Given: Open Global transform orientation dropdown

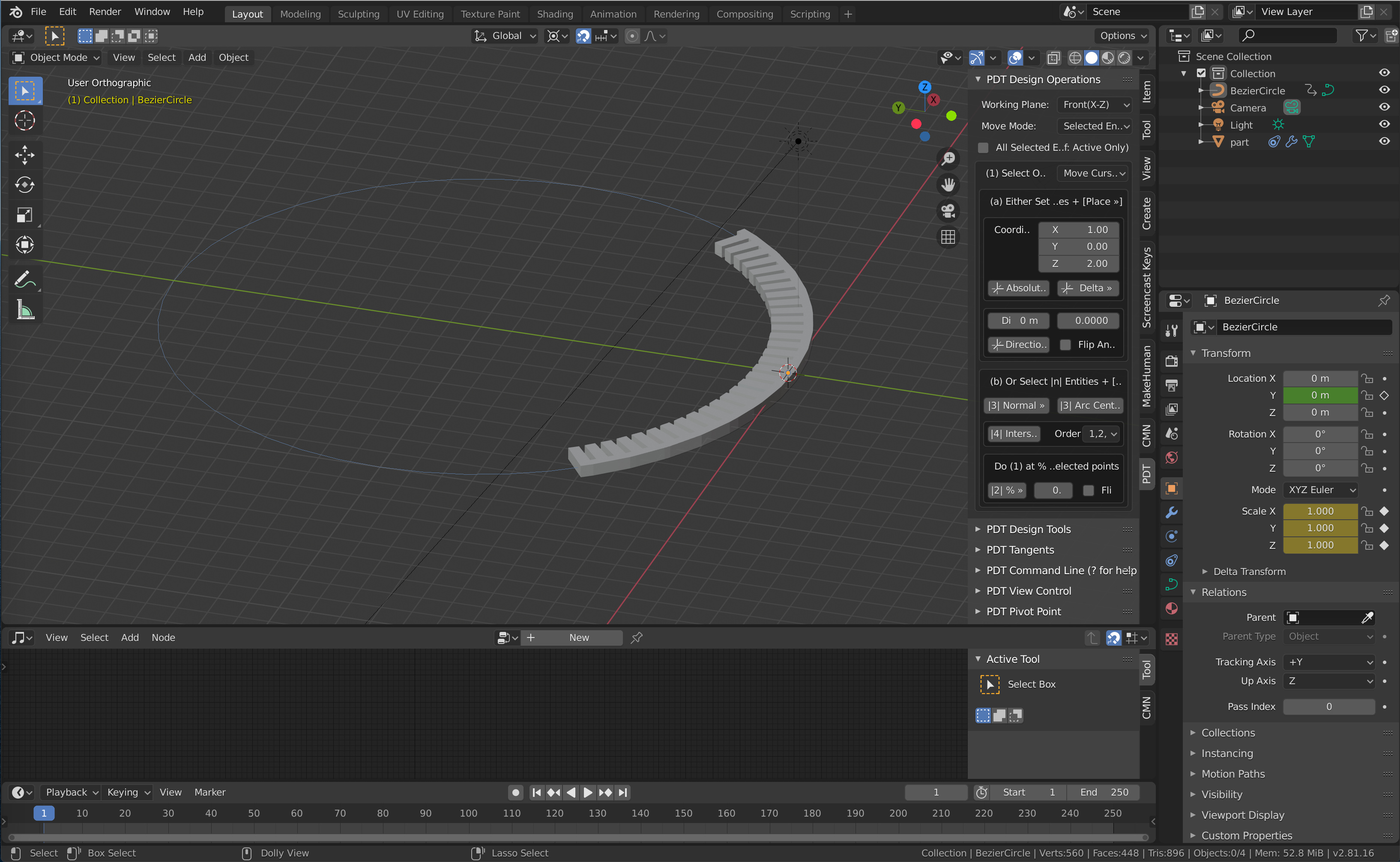Looking at the screenshot, I should [505, 36].
